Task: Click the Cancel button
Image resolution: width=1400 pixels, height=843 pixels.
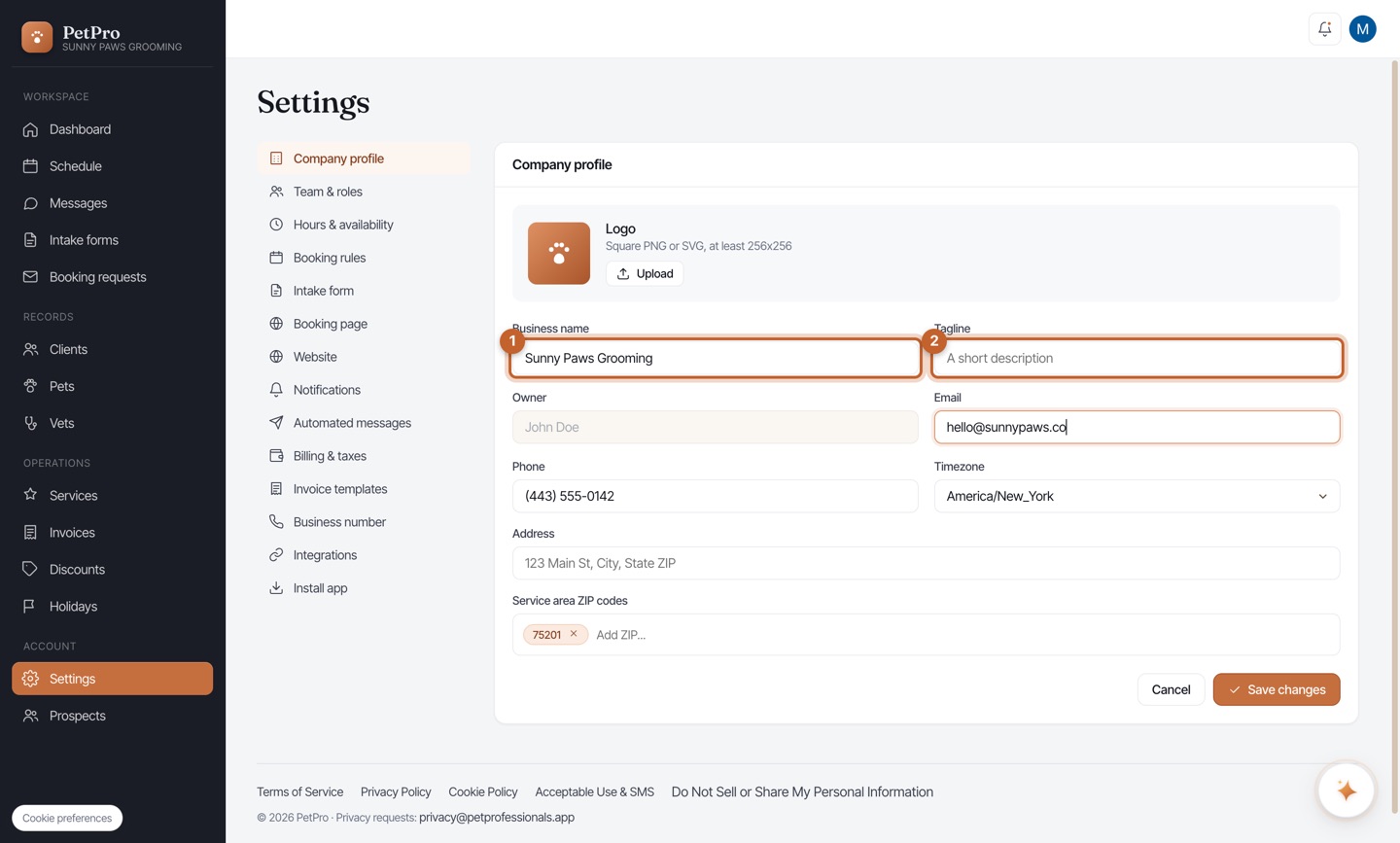Action: point(1171,689)
